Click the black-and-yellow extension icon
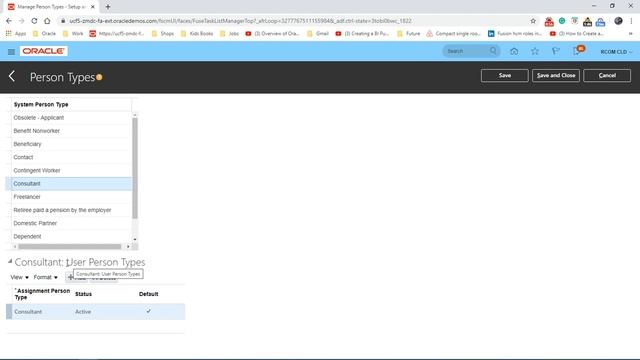Screen dimensions: 640x360 point(587,21)
